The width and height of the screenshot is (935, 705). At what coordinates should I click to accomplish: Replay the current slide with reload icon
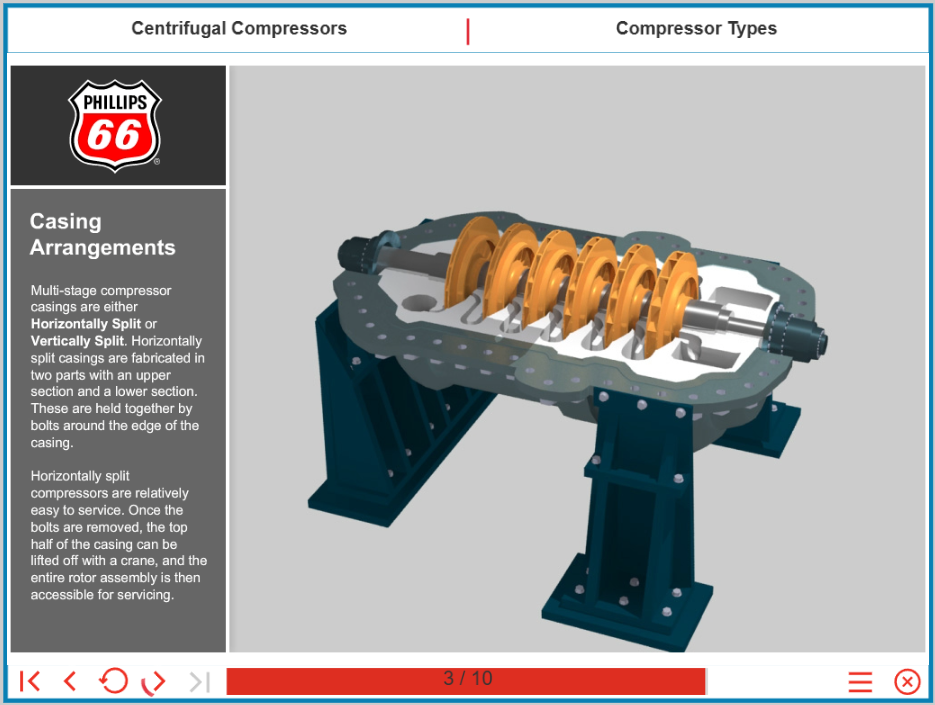click(x=113, y=681)
